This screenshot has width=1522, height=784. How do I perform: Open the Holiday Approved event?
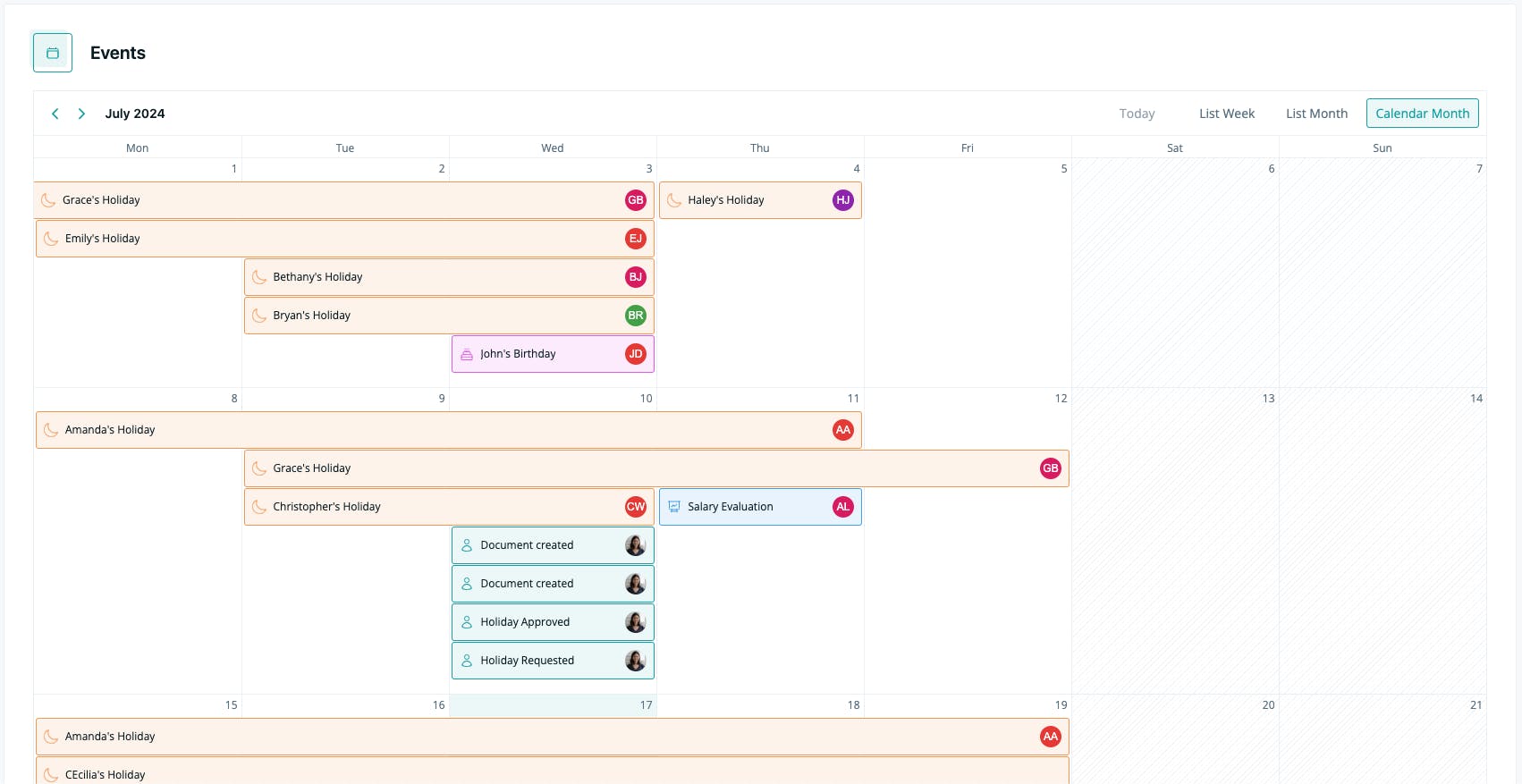[553, 622]
